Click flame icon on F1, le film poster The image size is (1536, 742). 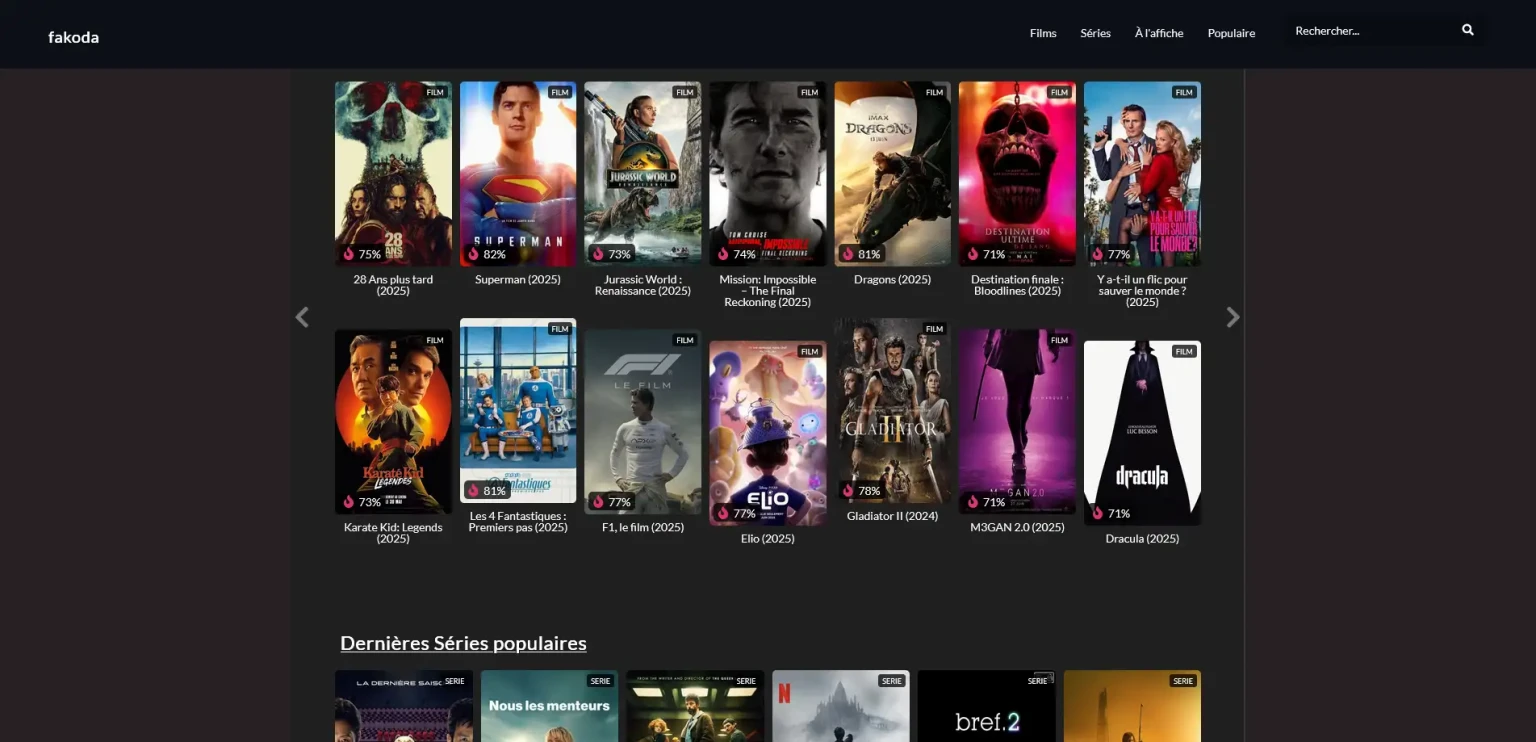(x=598, y=502)
